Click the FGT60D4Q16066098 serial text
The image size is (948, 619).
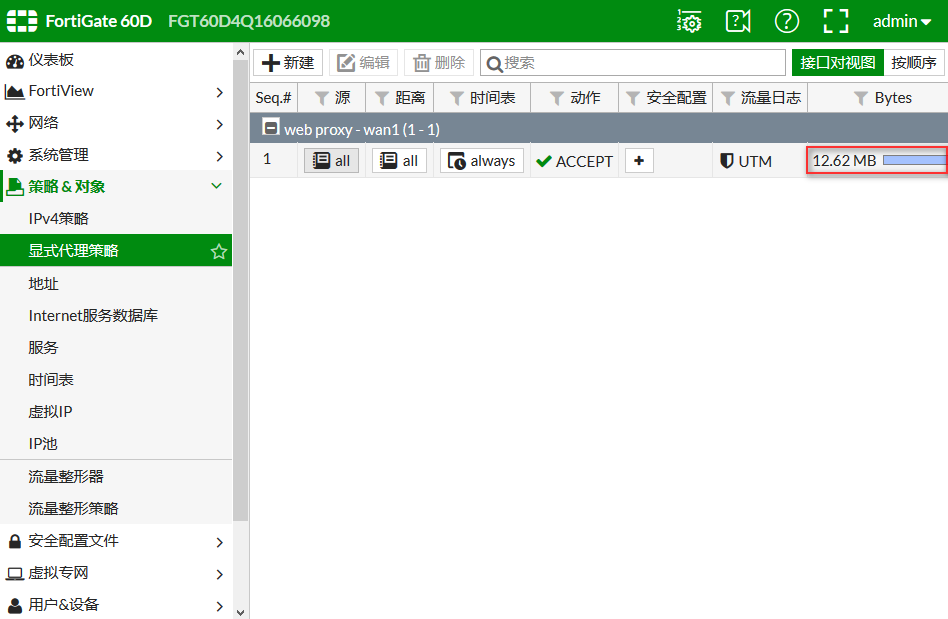[x=249, y=21]
